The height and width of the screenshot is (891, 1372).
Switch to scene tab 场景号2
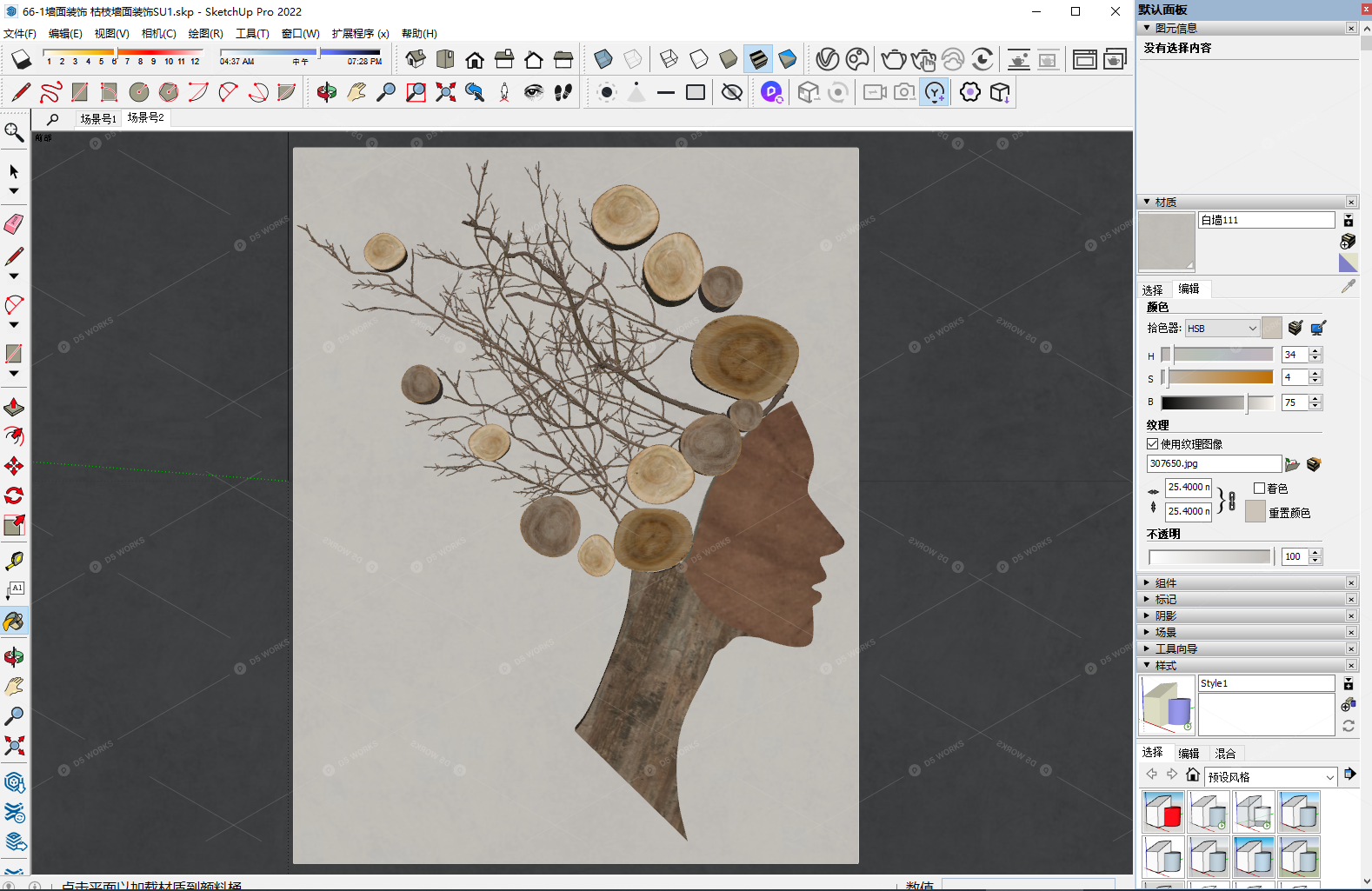pos(145,117)
